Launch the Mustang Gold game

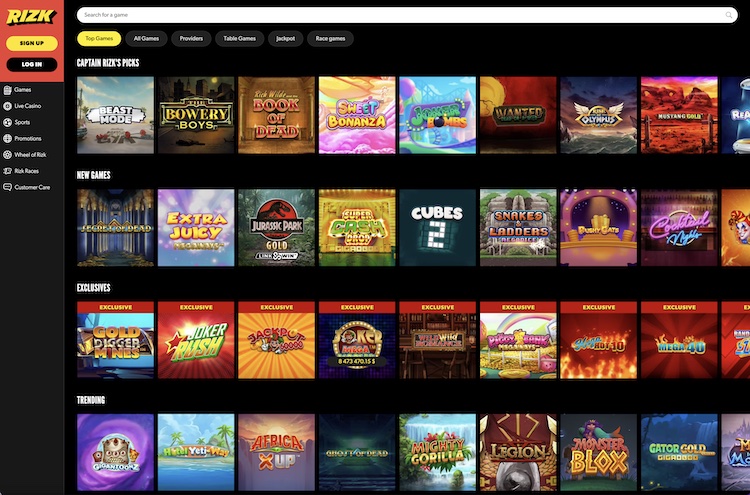pos(679,115)
